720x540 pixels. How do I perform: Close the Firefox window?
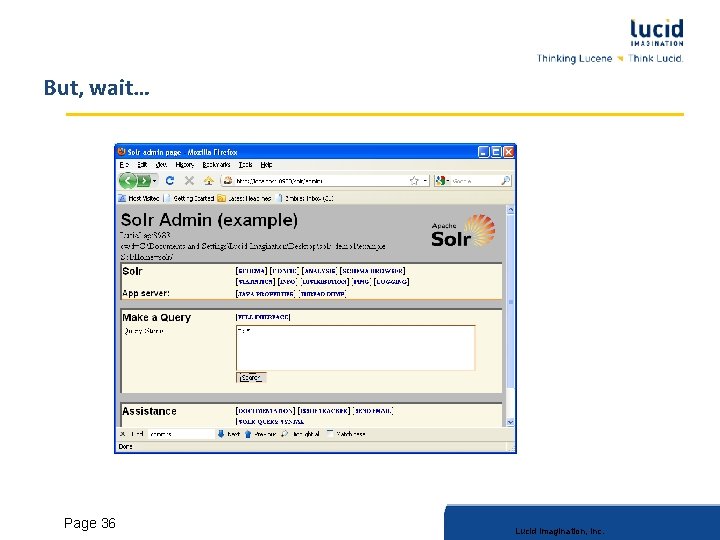click(508, 152)
